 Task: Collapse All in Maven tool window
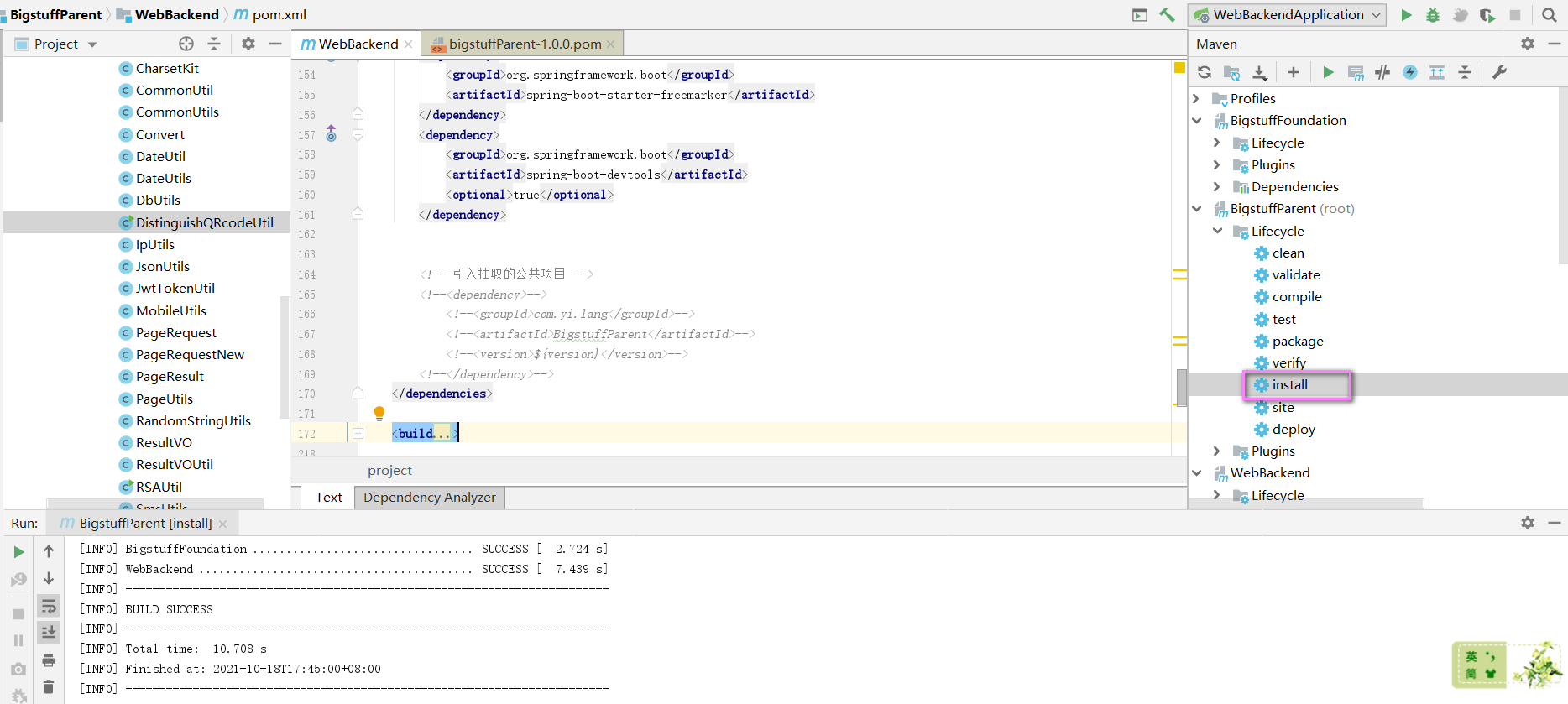pos(1465,72)
